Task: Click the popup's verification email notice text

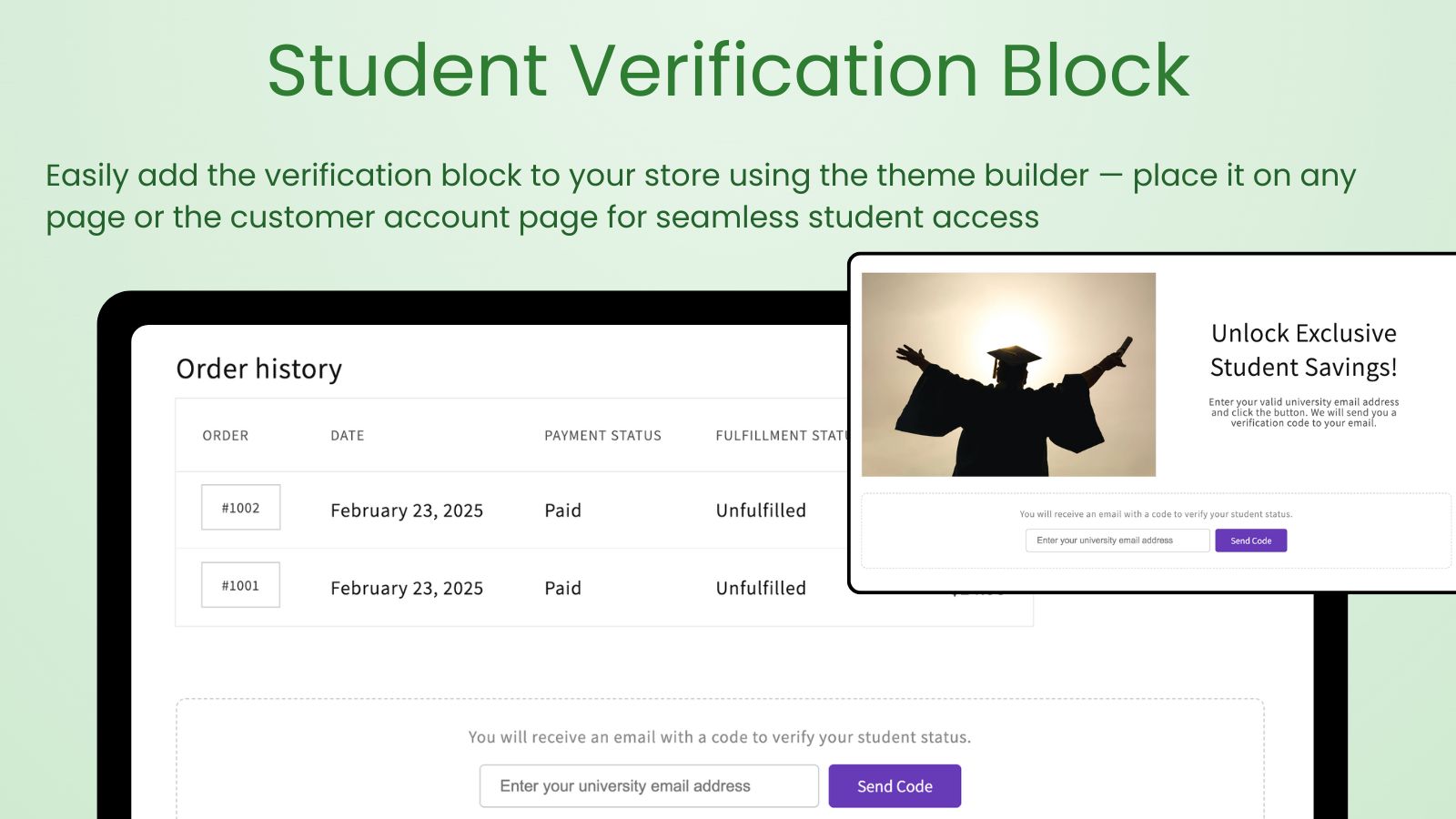Action: (x=1156, y=514)
